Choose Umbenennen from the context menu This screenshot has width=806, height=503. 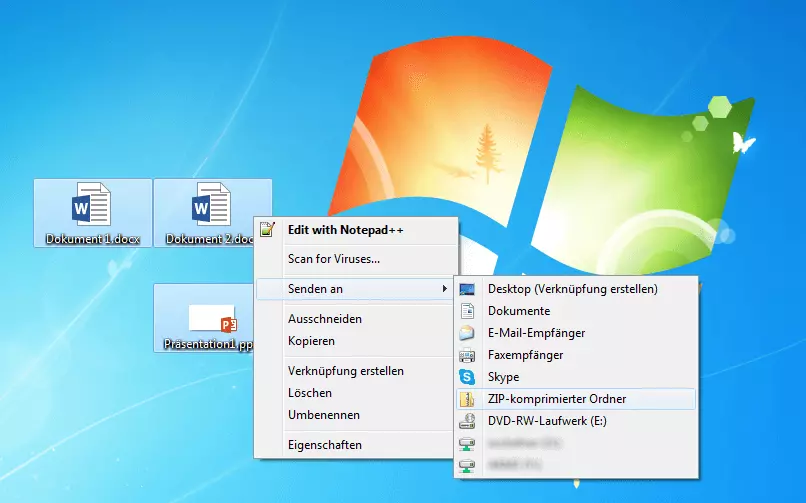click(x=356, y=415)
